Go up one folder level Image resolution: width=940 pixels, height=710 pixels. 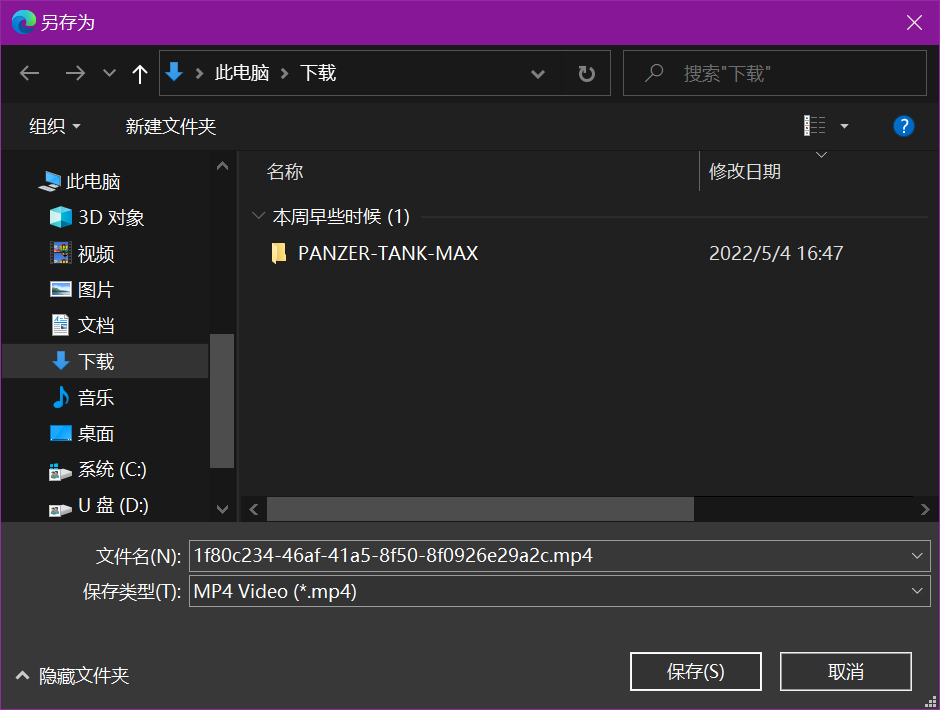pos(140,73)
